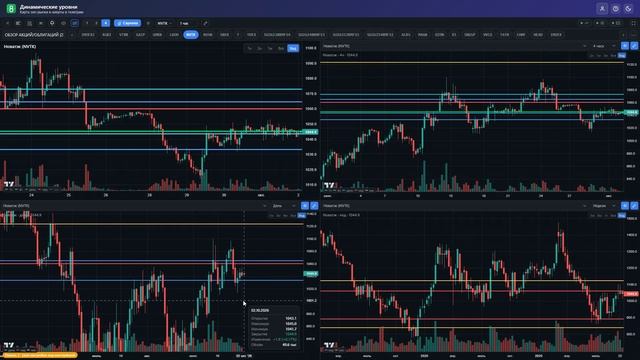Select the LKOH ticker tab
The image size is (640, 360).
(174, 35)
